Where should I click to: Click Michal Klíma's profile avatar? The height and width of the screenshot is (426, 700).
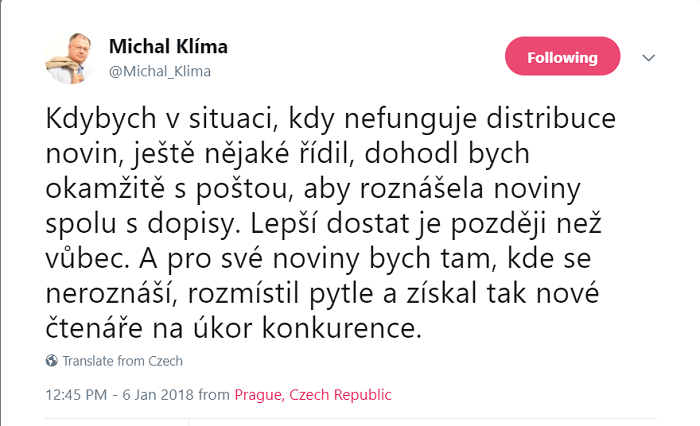pos(69,58)
